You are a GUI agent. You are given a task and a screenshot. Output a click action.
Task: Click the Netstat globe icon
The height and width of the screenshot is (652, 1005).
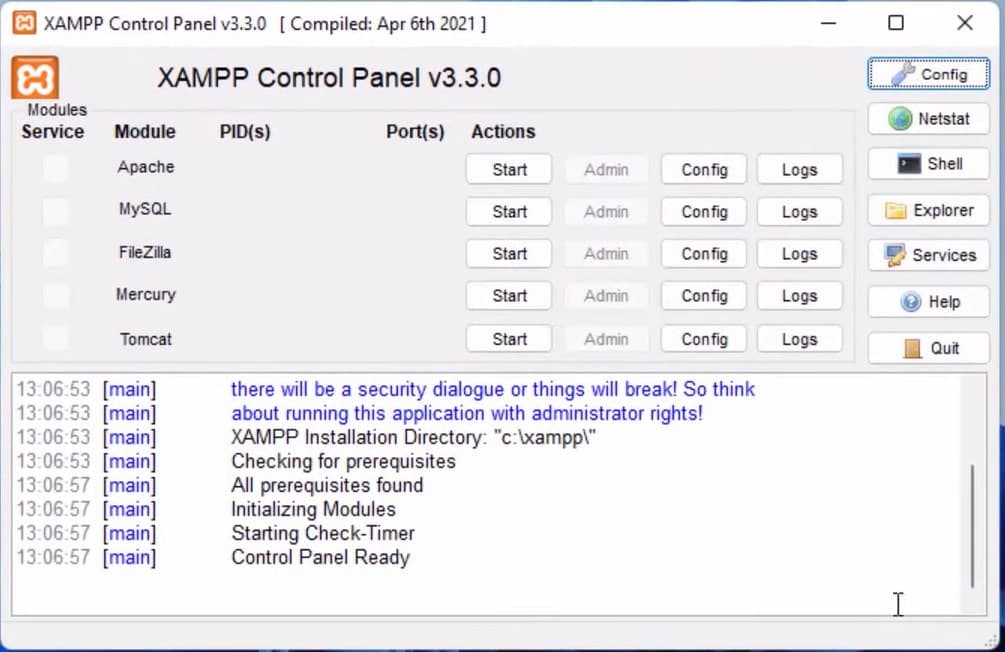[903, 118]
